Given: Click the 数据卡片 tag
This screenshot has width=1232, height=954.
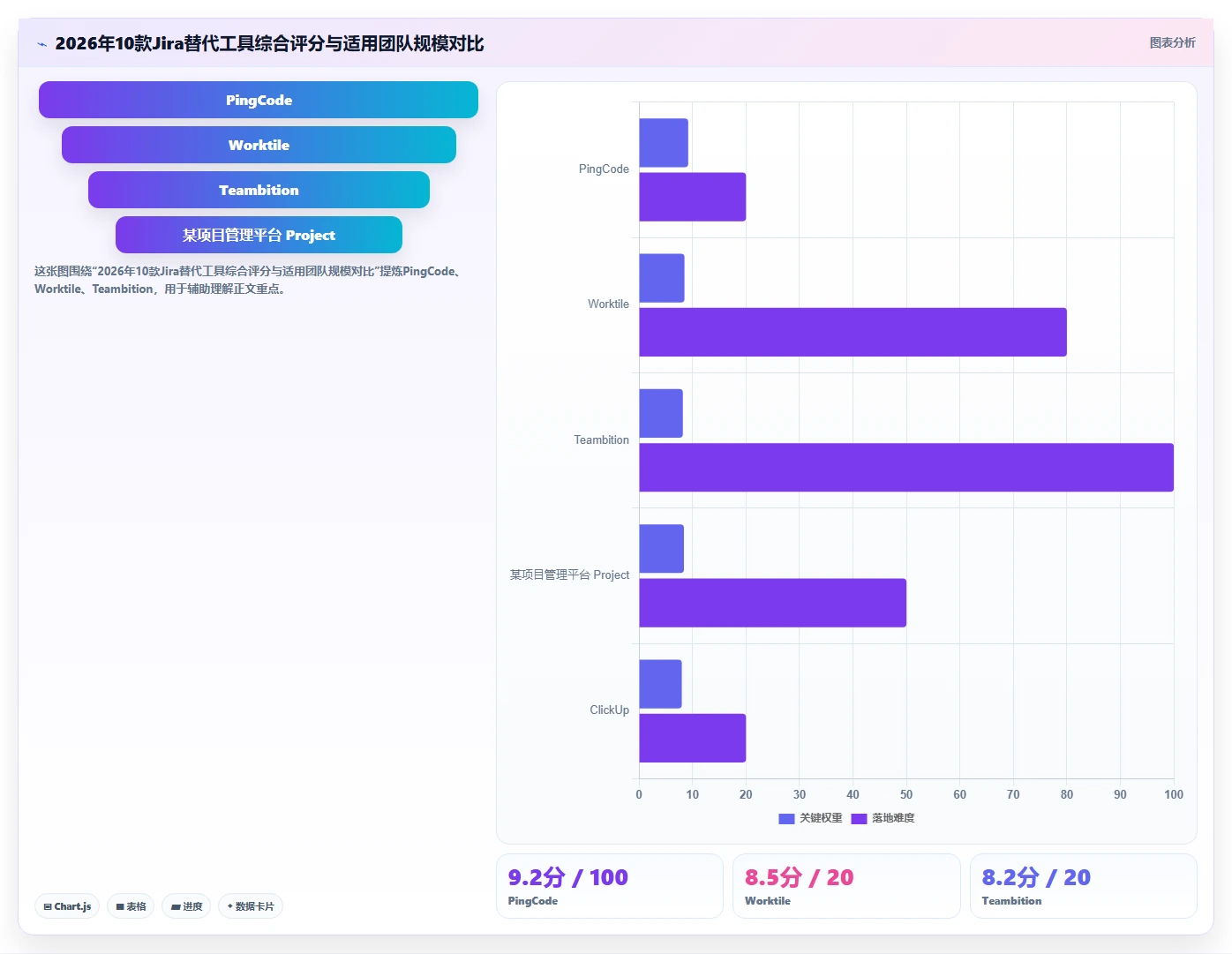Looking at the screenshot, I should (251, 906).
